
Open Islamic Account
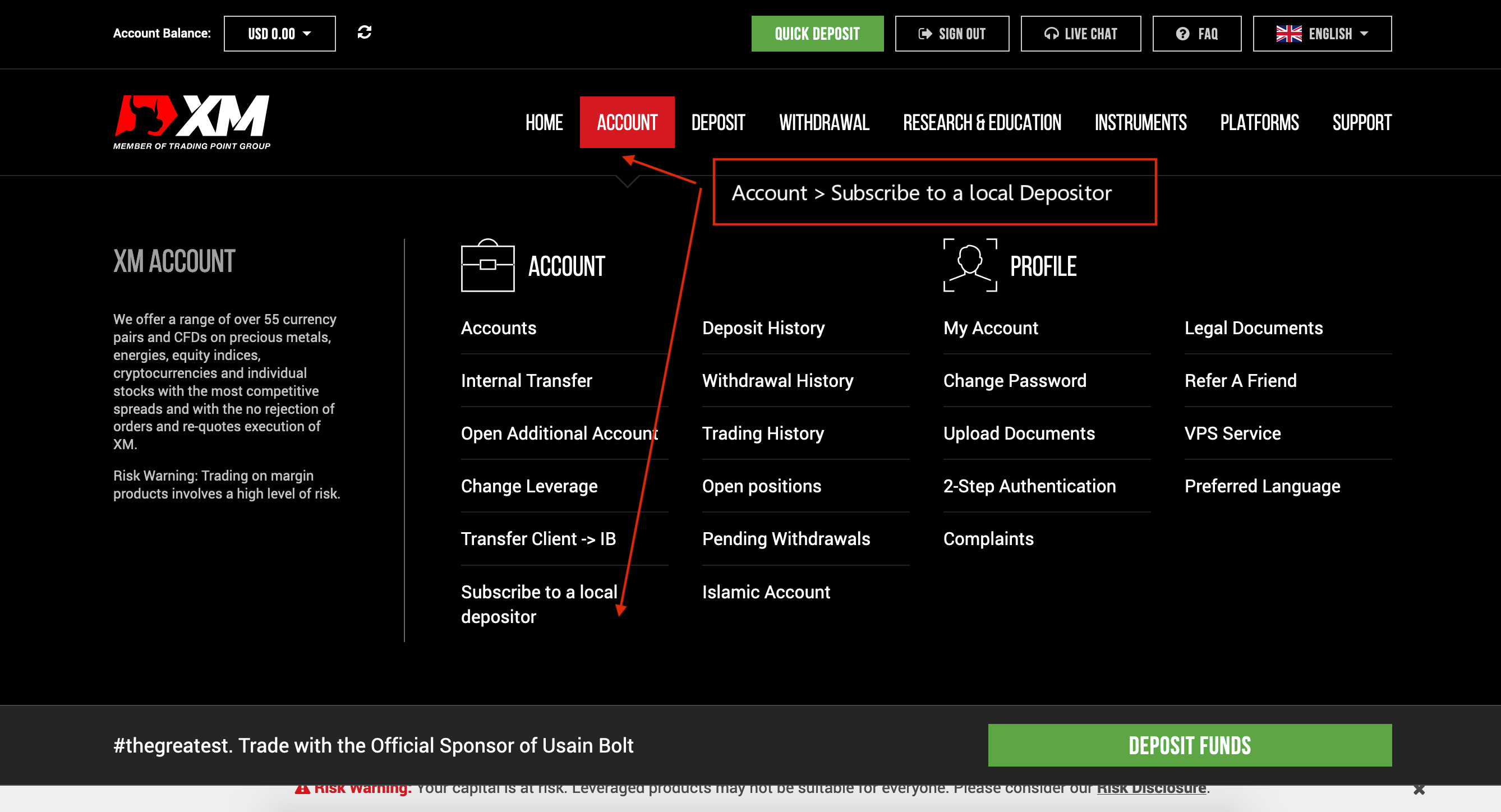pos(766,592)
